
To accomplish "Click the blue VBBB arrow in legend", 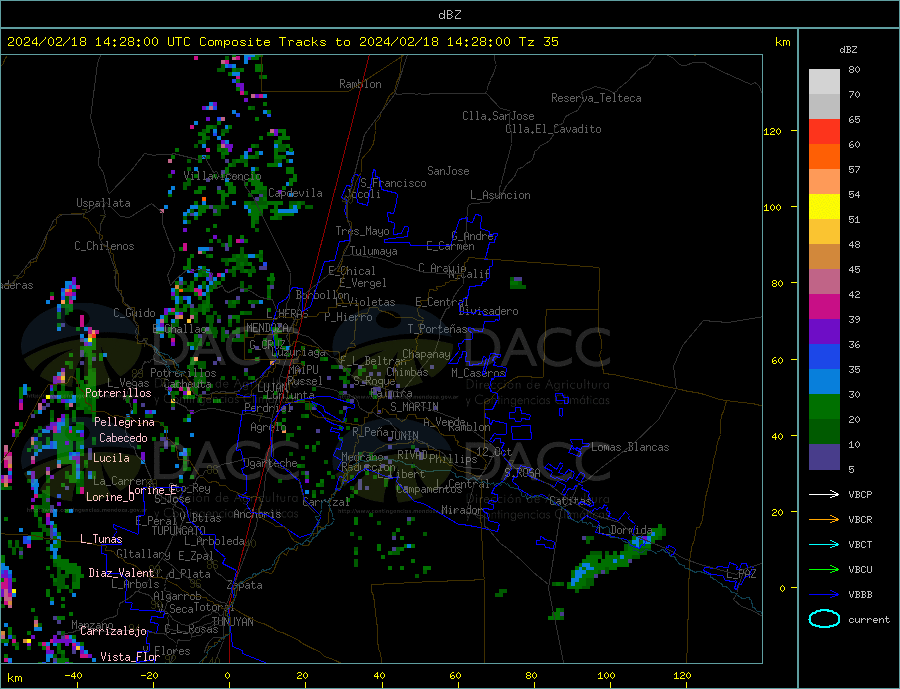I will pos(824,595).
